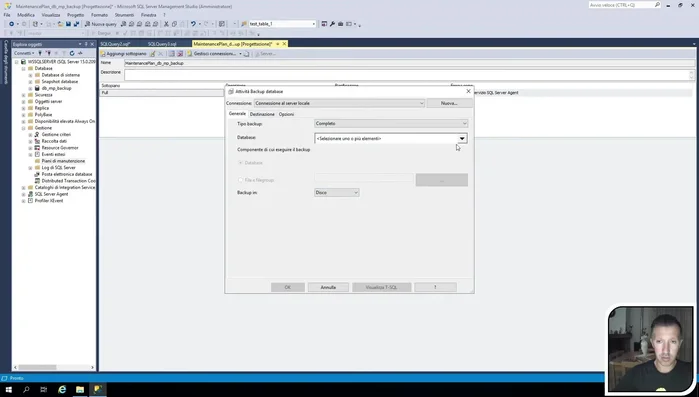The image size is (699, 397).
Task: Click the Gestione criteri icon in tree
Action: pyautogui.click(x=37, y=135)
